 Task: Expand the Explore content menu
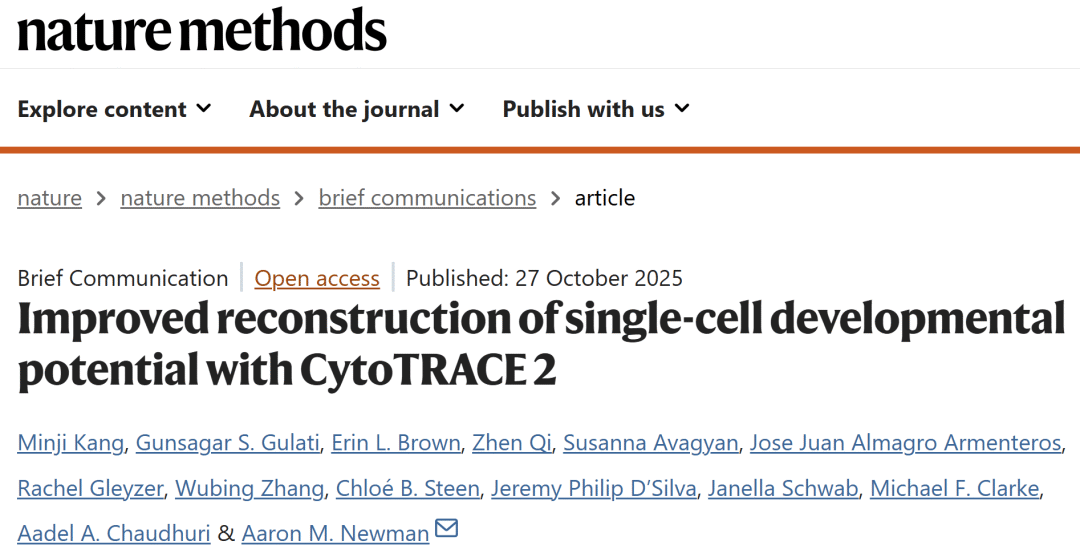[114, 109]
